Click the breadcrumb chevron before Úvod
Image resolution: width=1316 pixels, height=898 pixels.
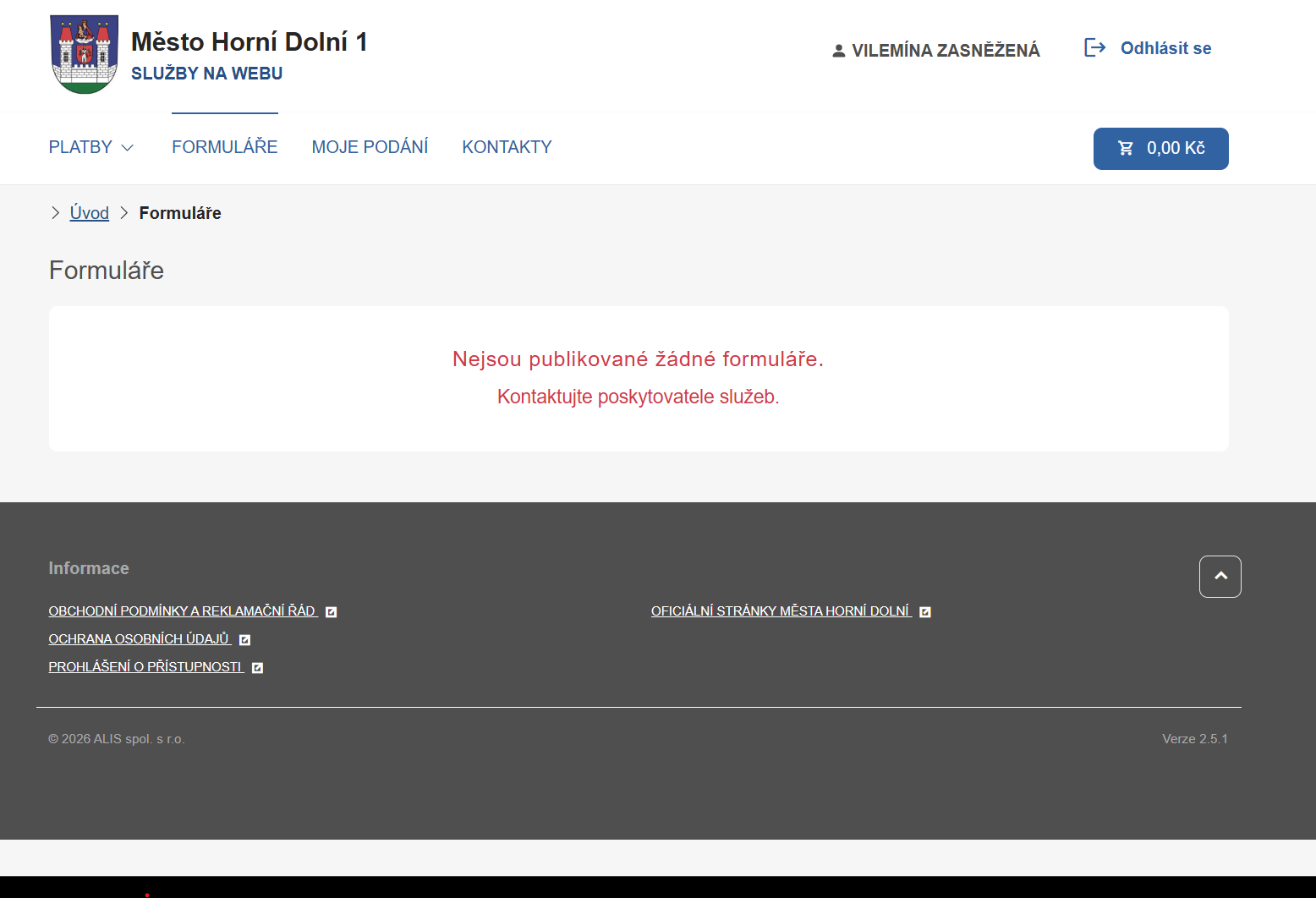55,212
